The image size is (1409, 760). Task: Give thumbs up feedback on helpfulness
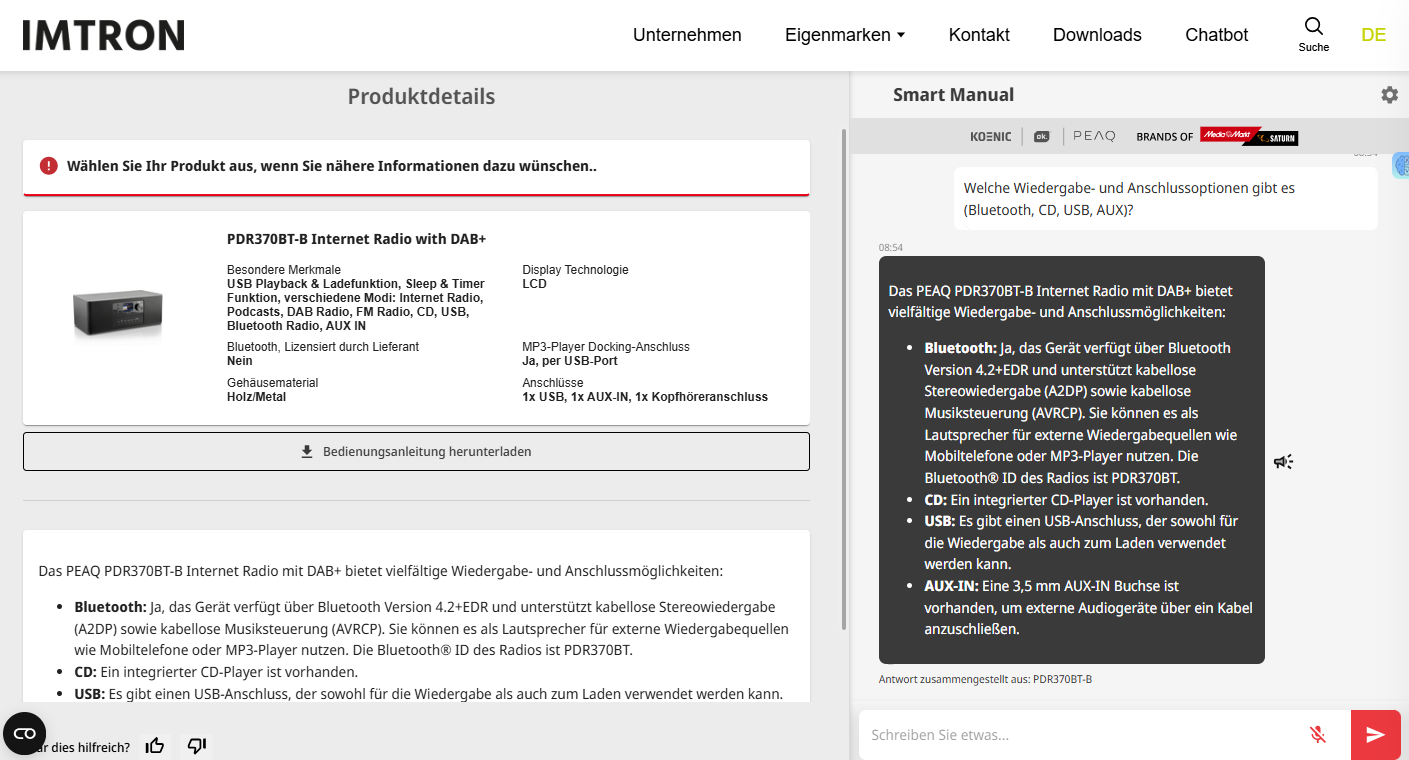coord(155,745)
